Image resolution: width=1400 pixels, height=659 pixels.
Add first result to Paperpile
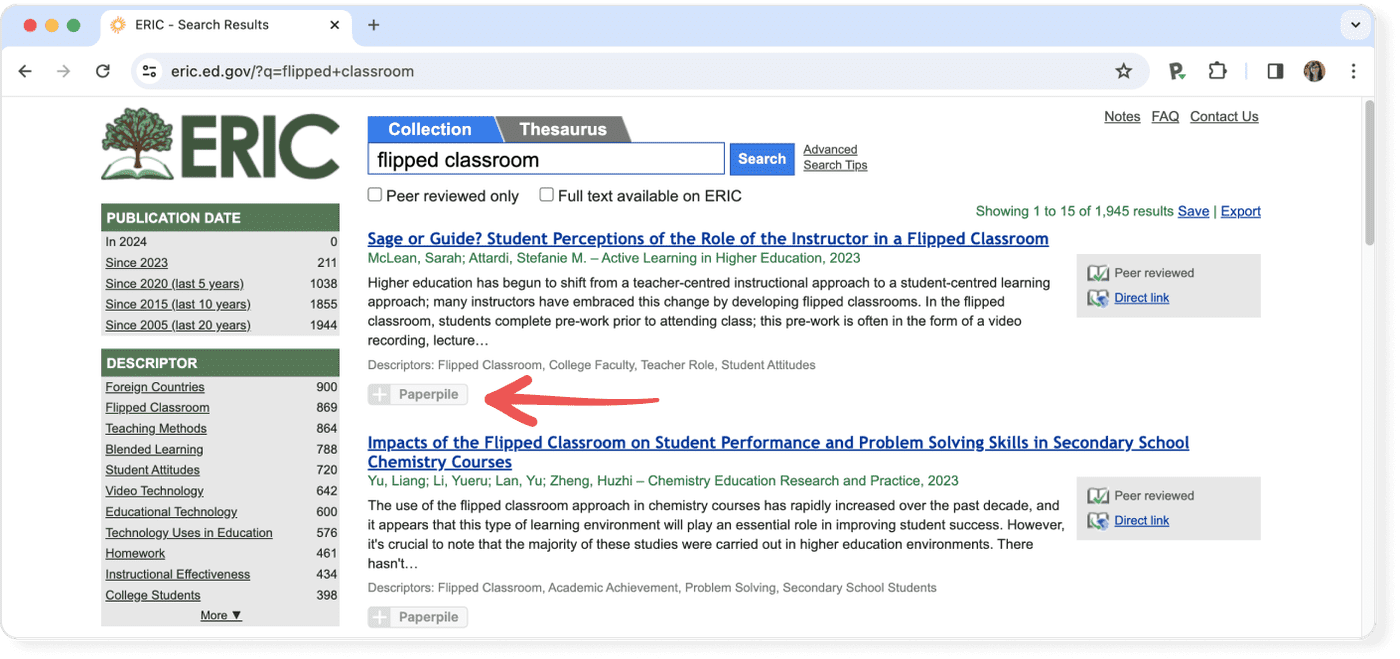(x=418, y=394)
